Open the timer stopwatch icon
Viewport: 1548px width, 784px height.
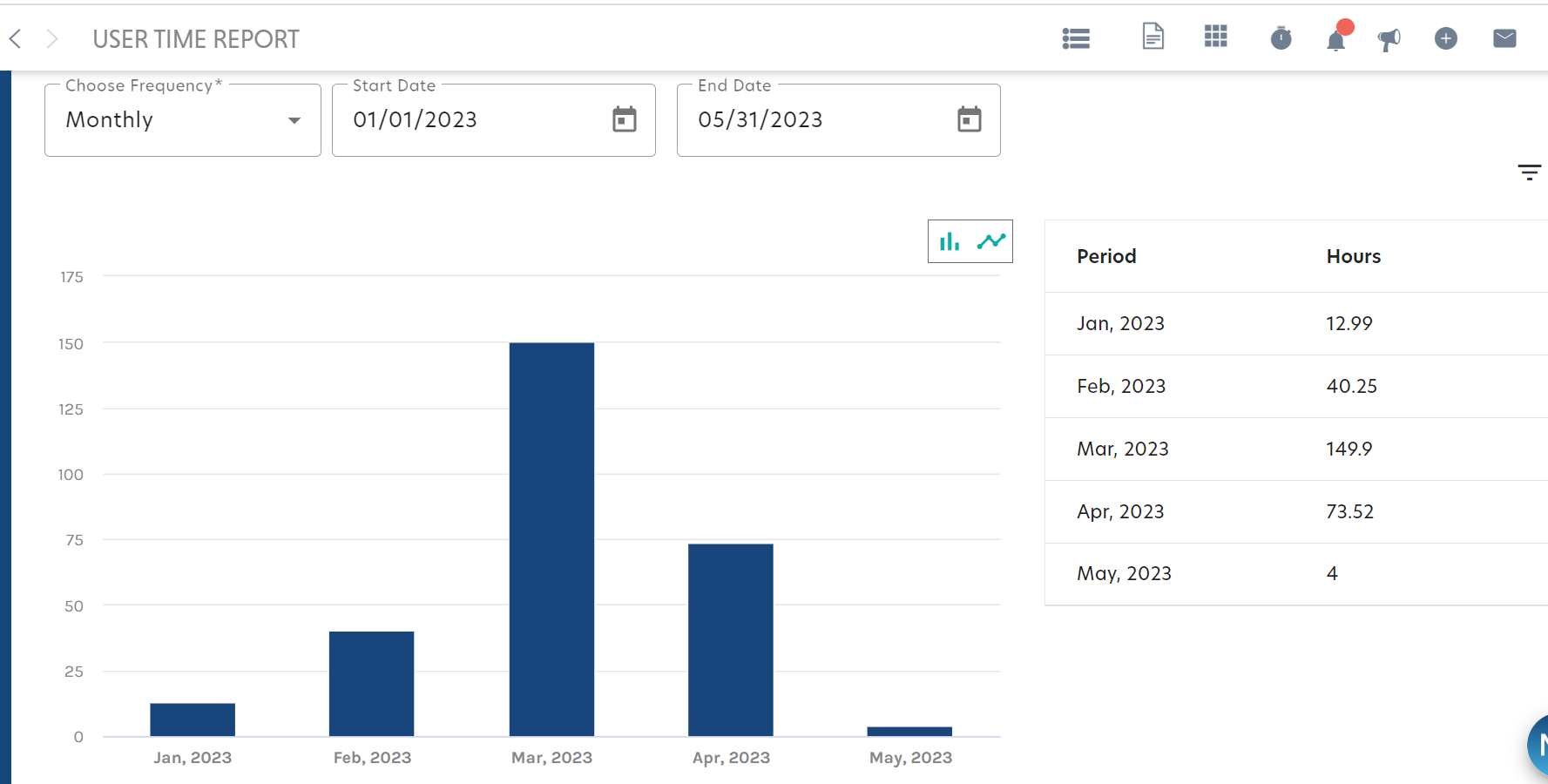(1281, 37)
